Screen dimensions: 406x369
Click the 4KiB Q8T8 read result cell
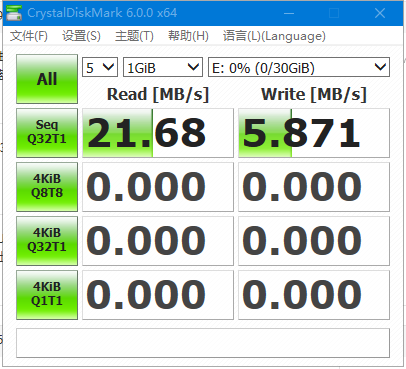click(158, 187)
